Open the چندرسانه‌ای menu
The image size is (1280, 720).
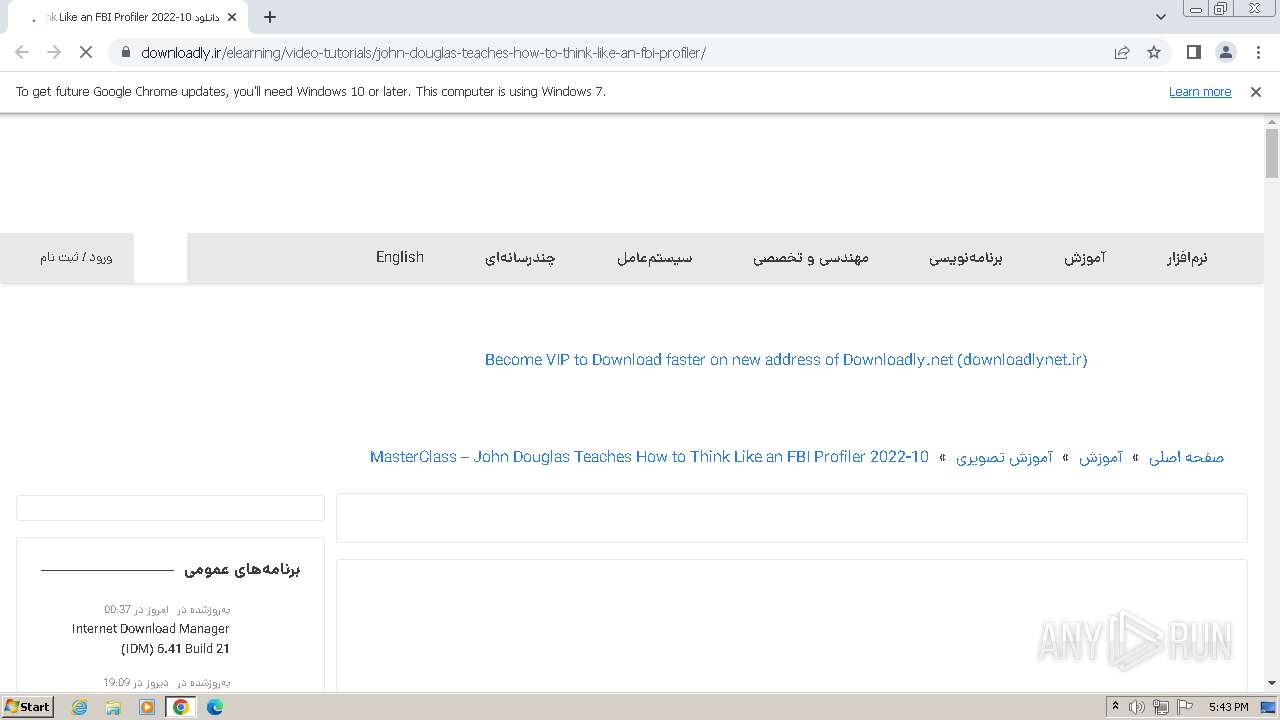tap(520, 258)
